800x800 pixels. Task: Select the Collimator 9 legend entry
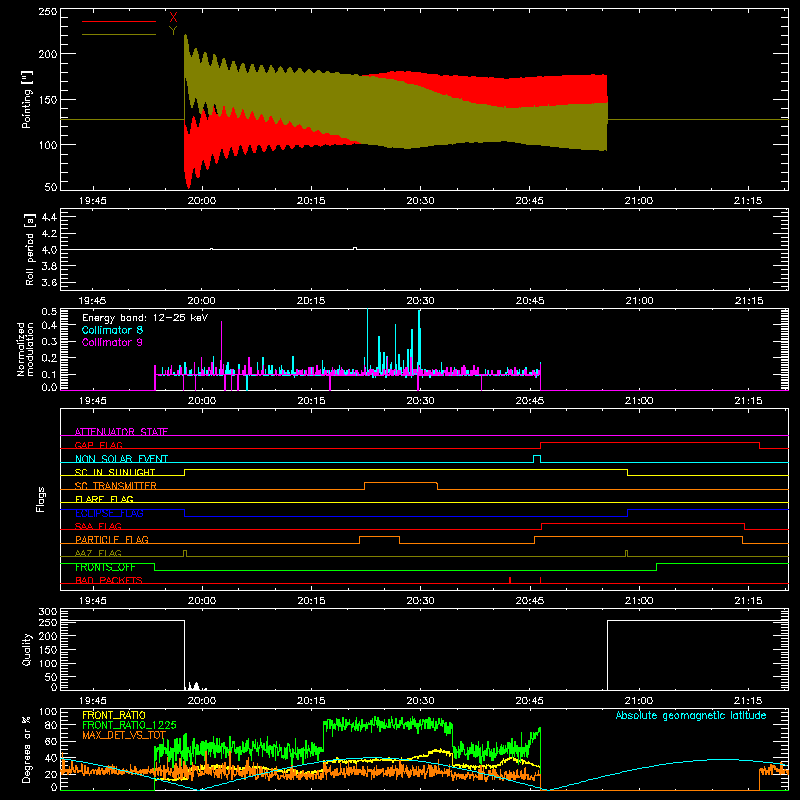(x=112, y=342)
